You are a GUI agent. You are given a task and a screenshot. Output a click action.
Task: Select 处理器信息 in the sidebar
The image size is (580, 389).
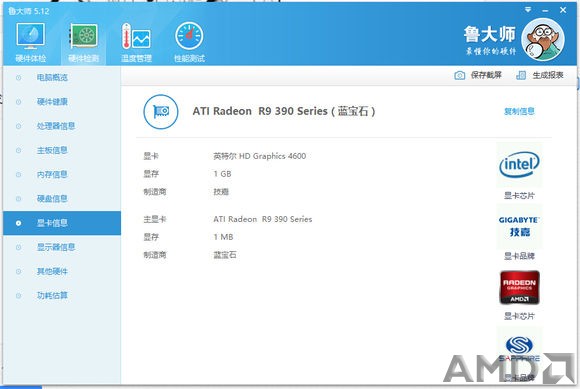point(62,126)
